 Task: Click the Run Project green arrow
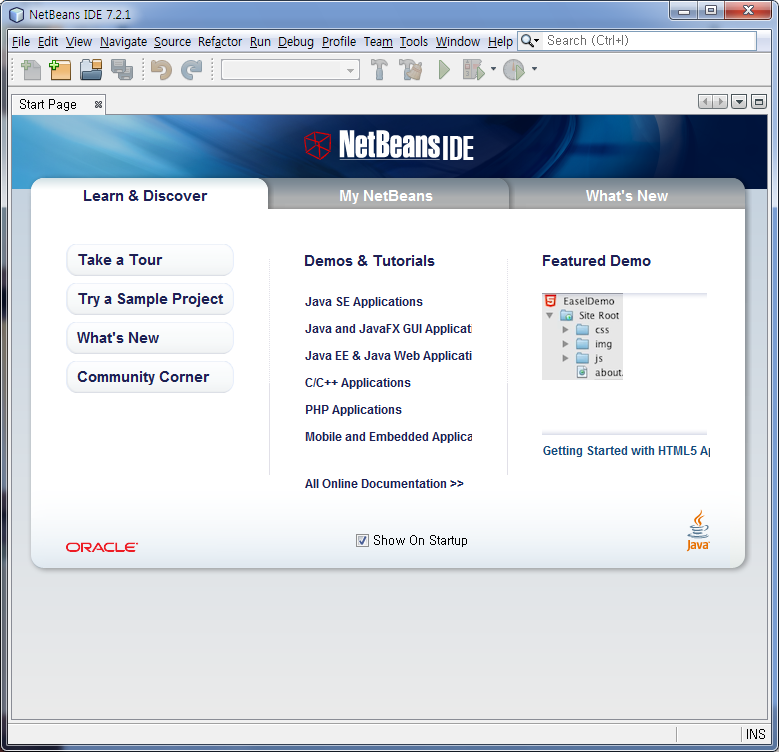coord(444,70)
